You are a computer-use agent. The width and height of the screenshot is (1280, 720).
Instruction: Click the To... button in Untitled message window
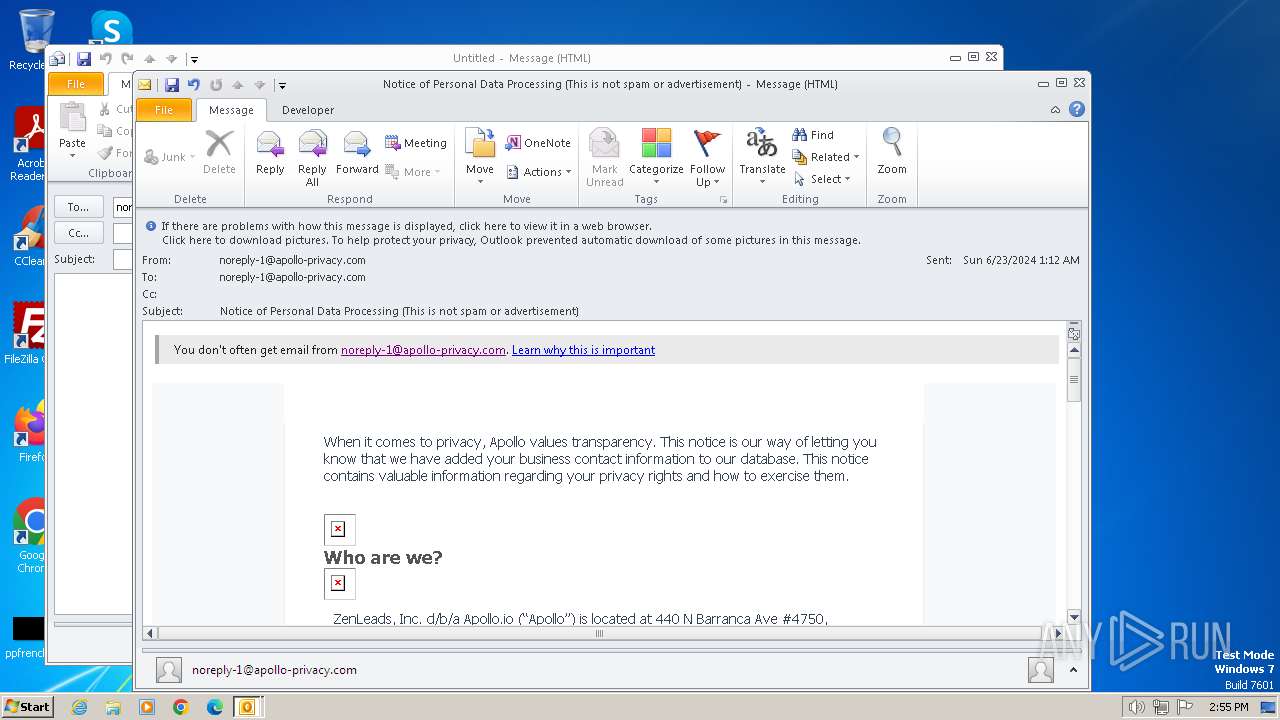pos(78,207)
